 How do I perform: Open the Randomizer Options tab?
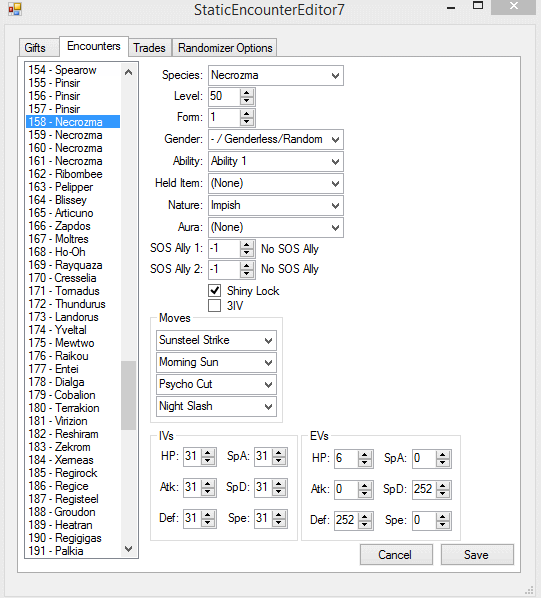[225, 48]
